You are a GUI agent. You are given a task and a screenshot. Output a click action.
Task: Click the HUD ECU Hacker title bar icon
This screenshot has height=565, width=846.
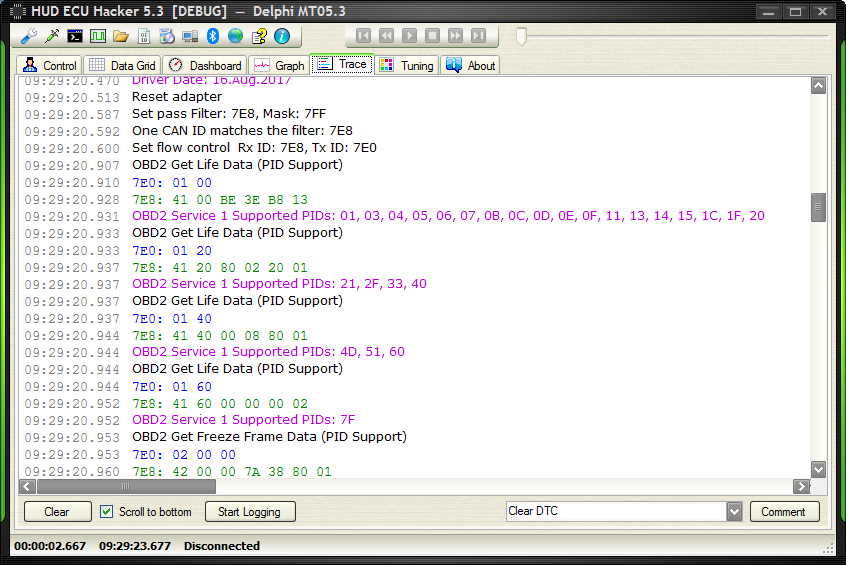pyautogui.click(x=18, y=11)
